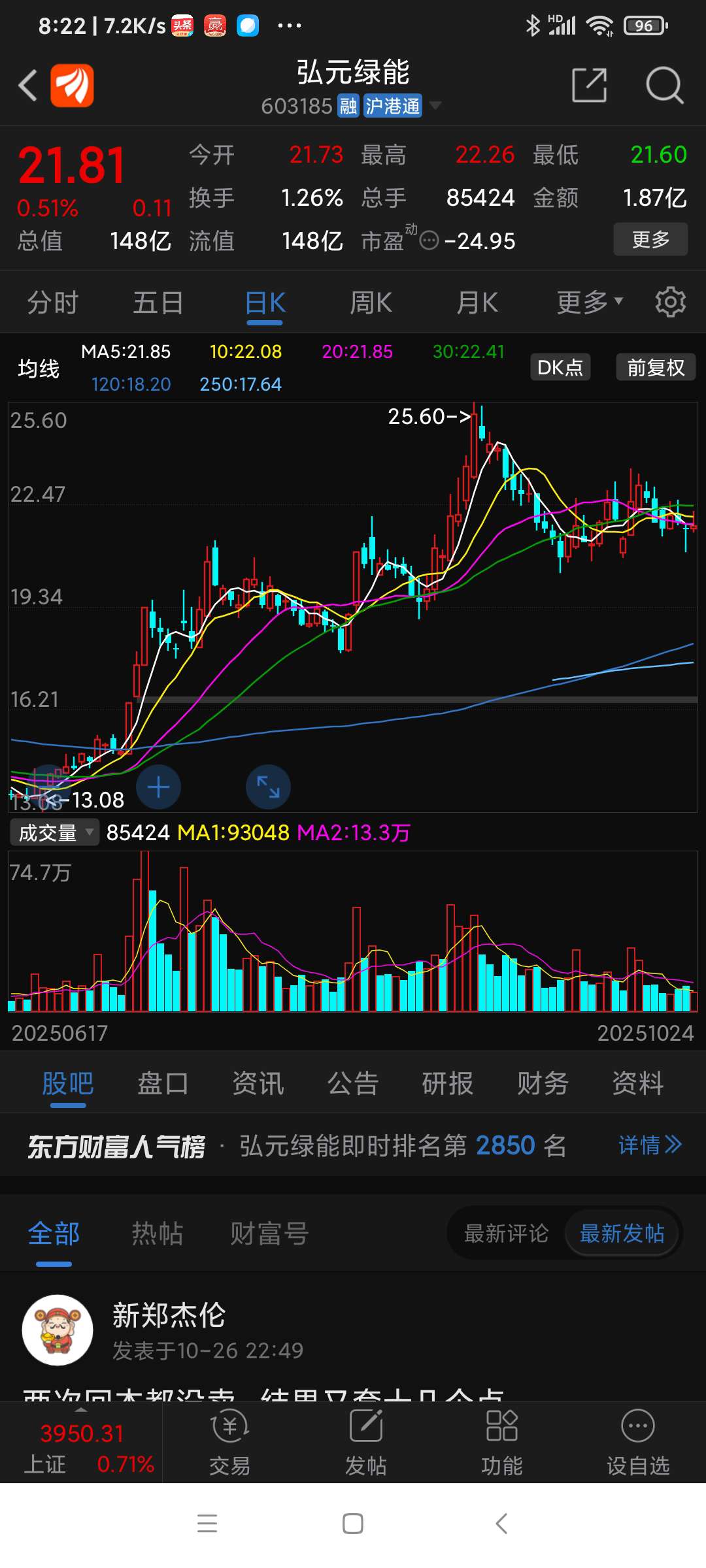Select 热帖 posts filter

click(157, 1233)
